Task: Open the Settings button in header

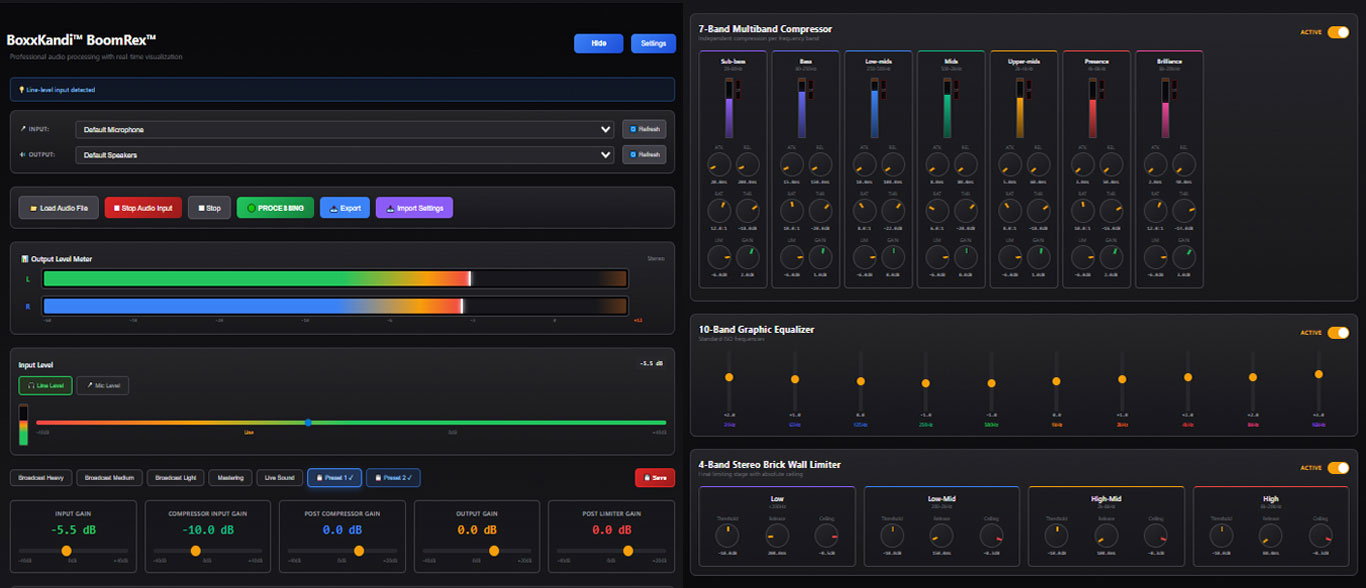Action: [x=653, y=43]
